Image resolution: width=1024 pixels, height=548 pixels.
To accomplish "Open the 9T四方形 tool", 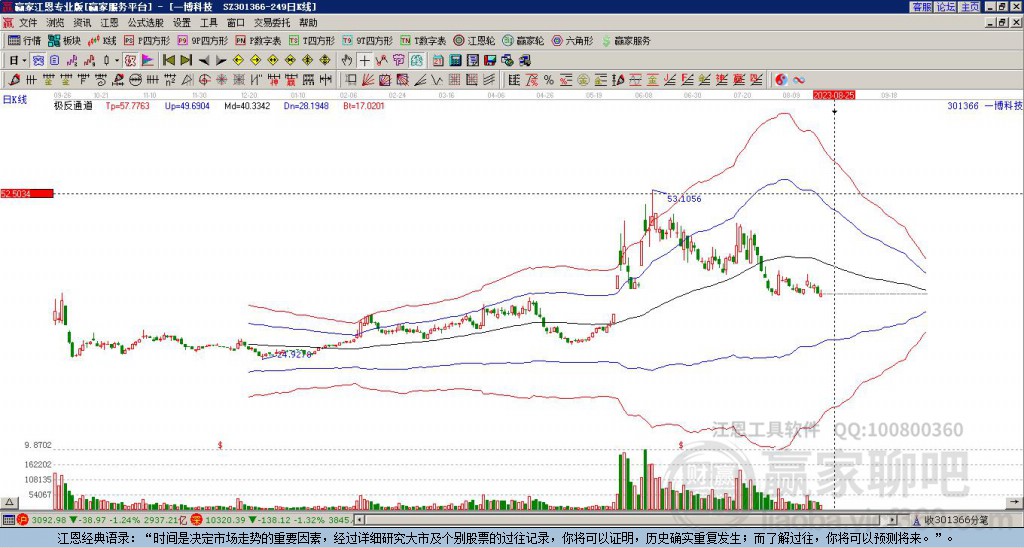I will click(x=368, y=40).
